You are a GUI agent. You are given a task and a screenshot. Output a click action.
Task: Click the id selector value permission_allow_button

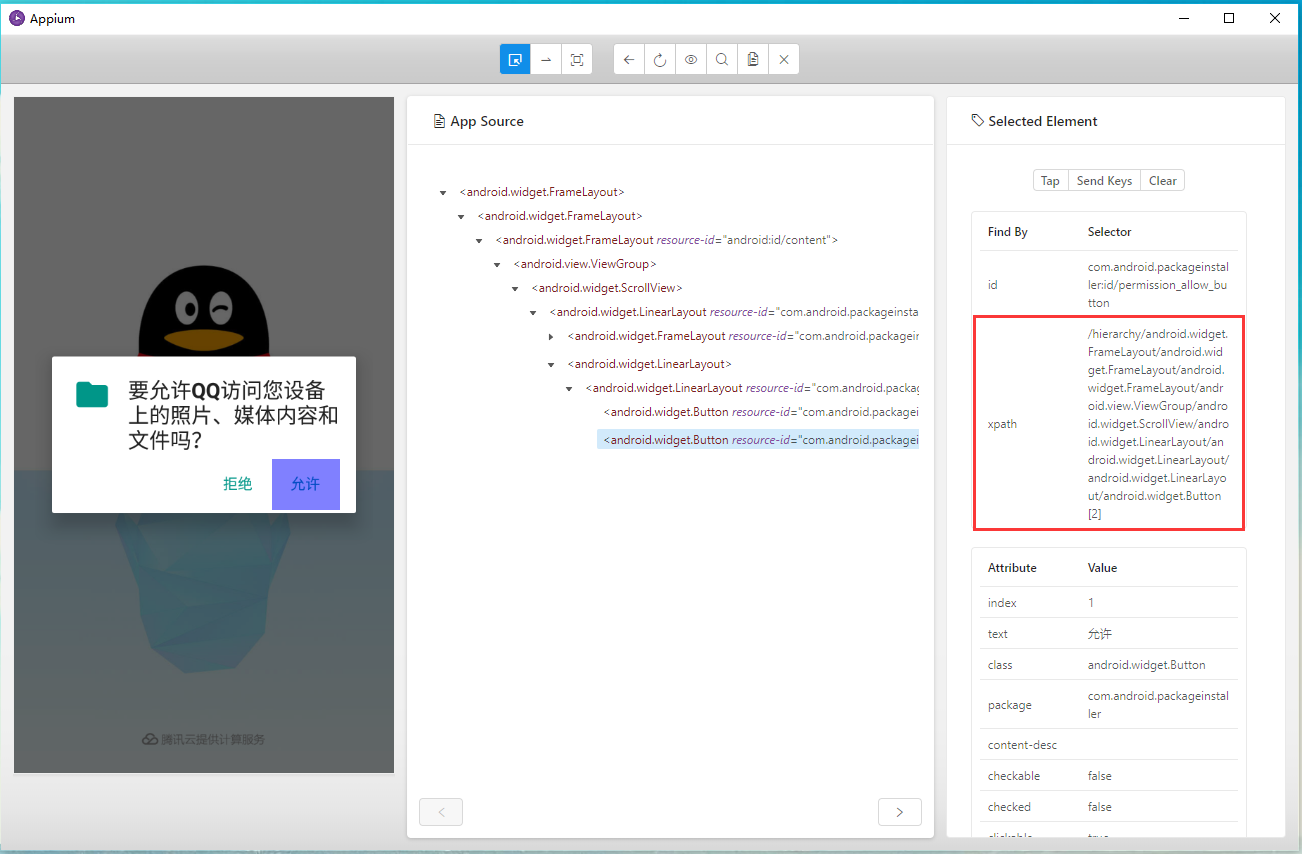1158,285
